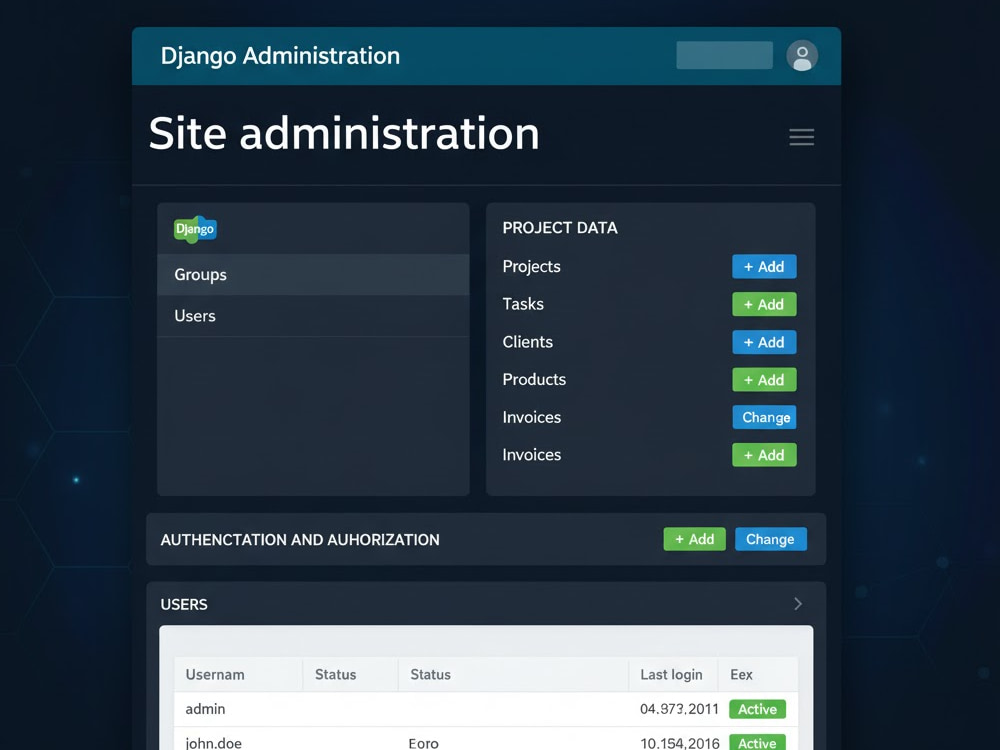Viewport: 1000px width, 750px height.
Task: Open the Products link
Action: 534,379
